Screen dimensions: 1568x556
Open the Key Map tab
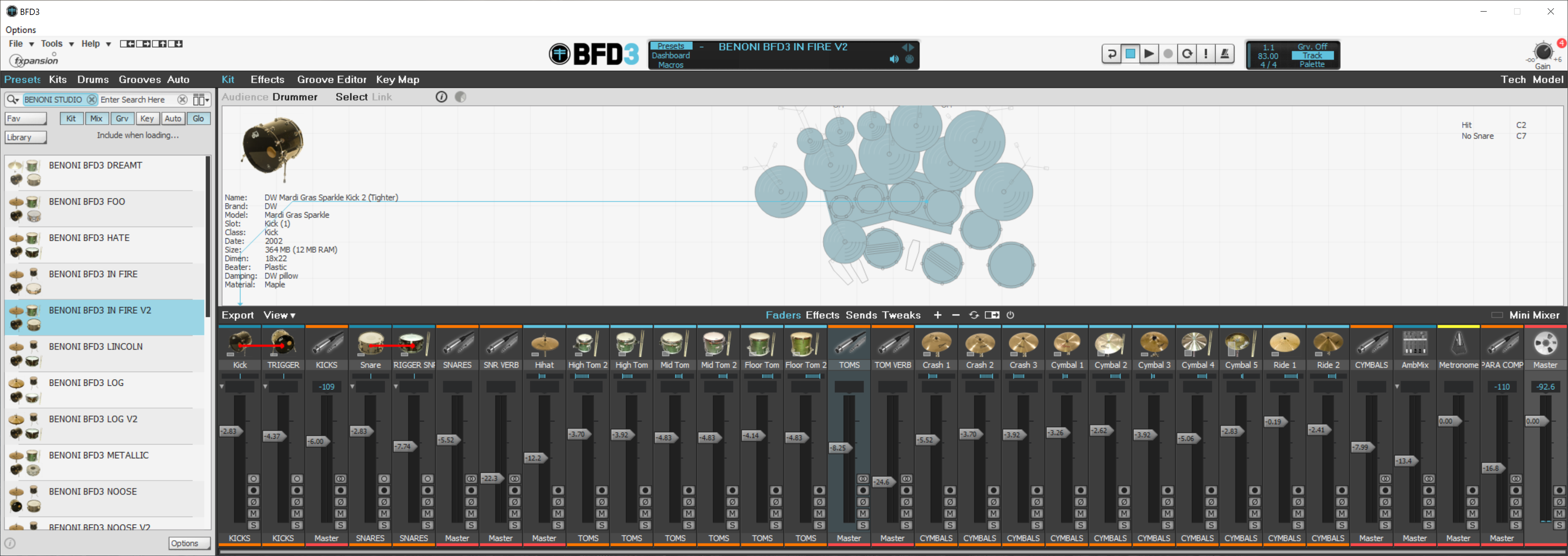pos(398,80)
